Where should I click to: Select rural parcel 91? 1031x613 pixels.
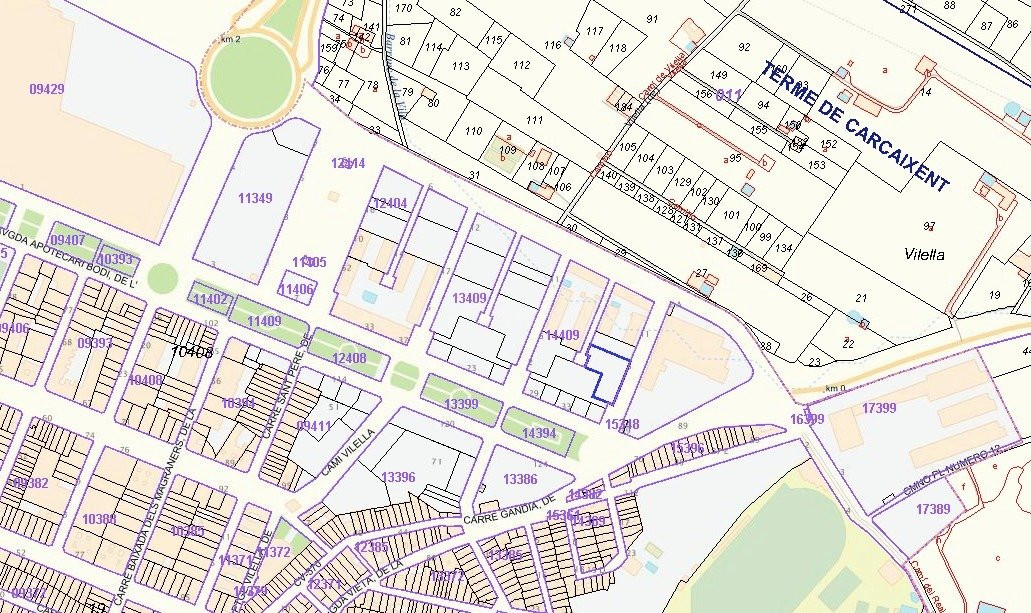[x=652, y=19]
